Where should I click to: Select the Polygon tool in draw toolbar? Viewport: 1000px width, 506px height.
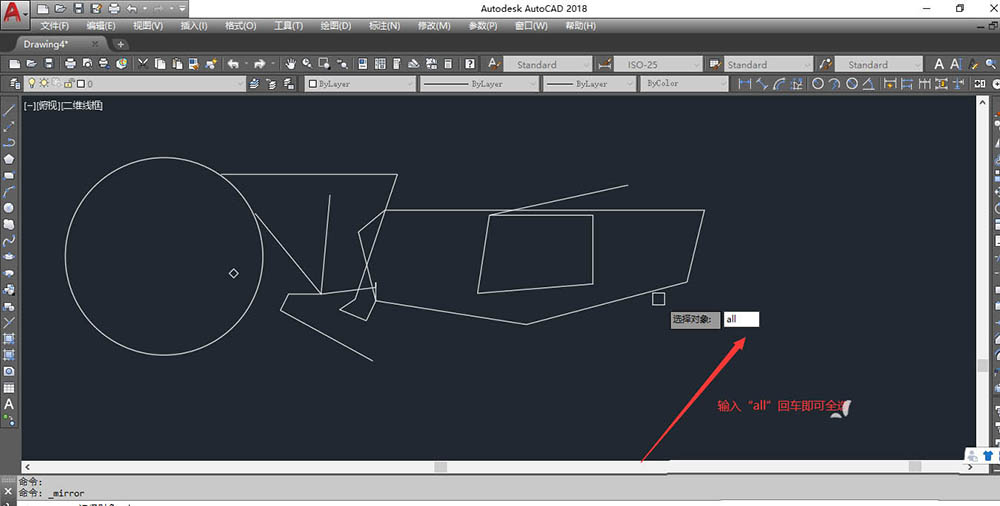(9, 159)
